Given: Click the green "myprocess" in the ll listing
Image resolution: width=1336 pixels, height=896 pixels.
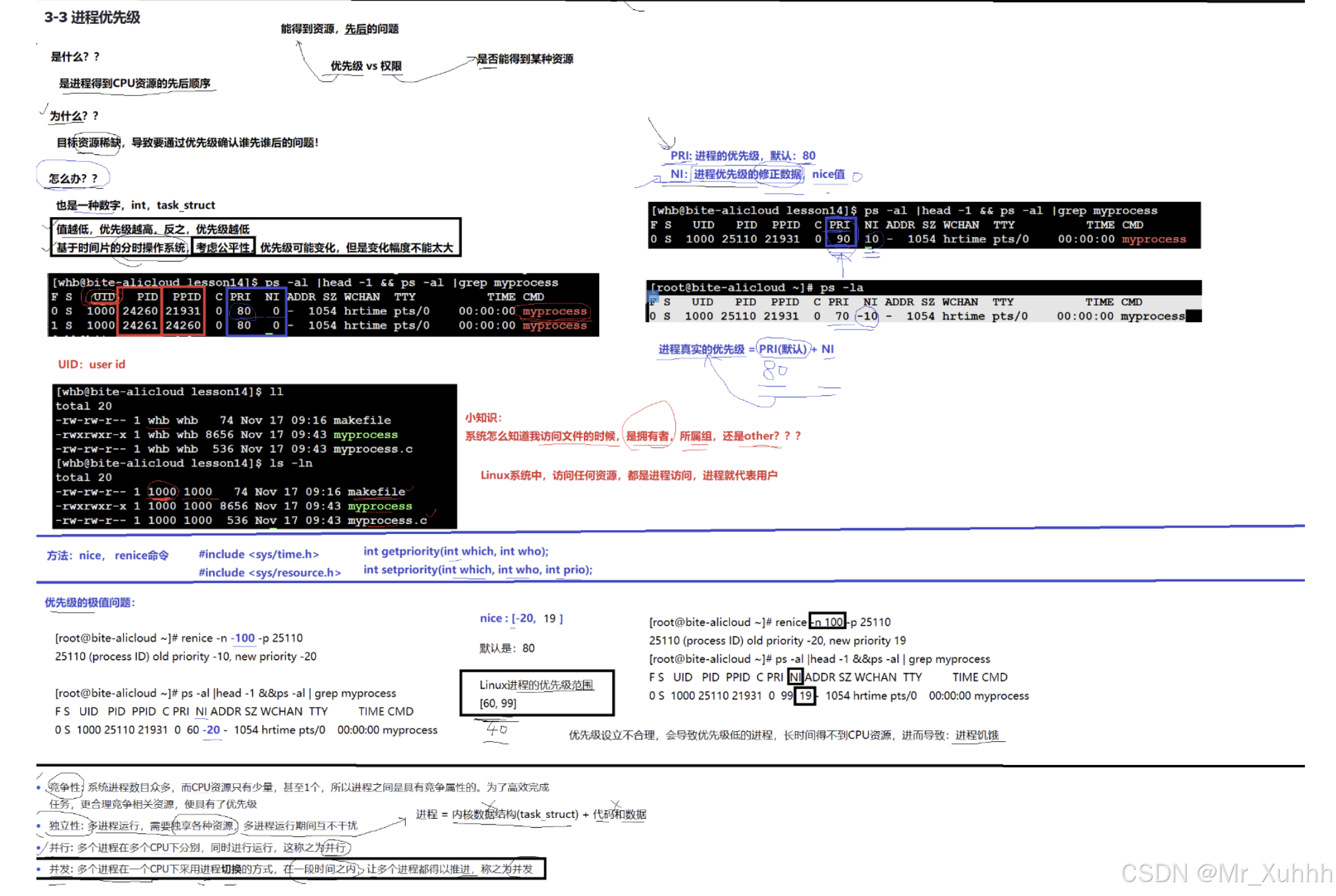Looking at the screenshot, I should coord(365,435).
